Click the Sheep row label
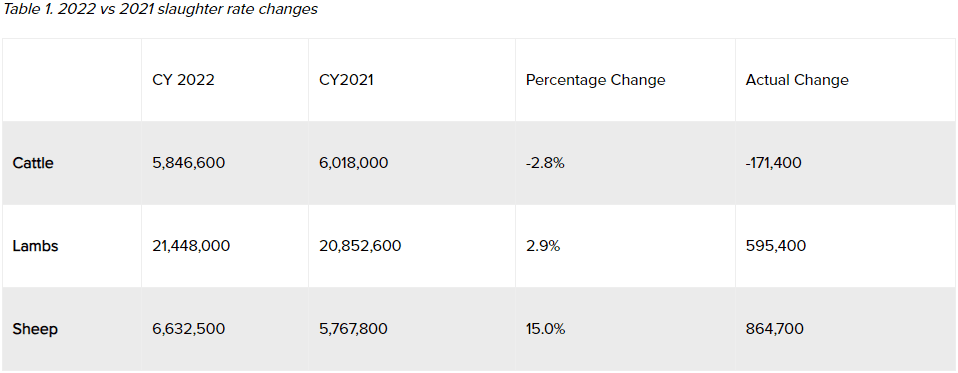The image size is (958, 373). click(x=35, y=329)
